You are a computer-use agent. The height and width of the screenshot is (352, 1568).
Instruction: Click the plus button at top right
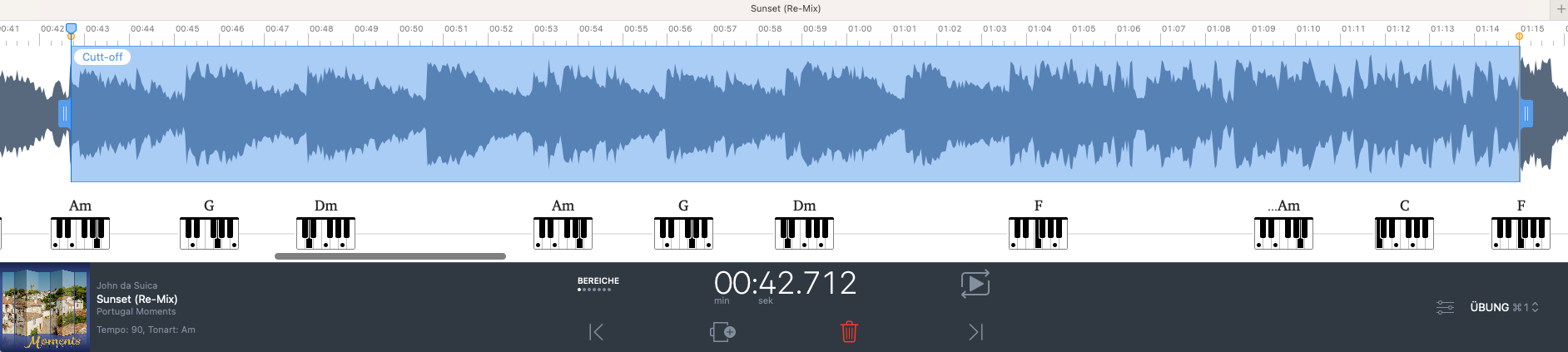point(1561,8)
